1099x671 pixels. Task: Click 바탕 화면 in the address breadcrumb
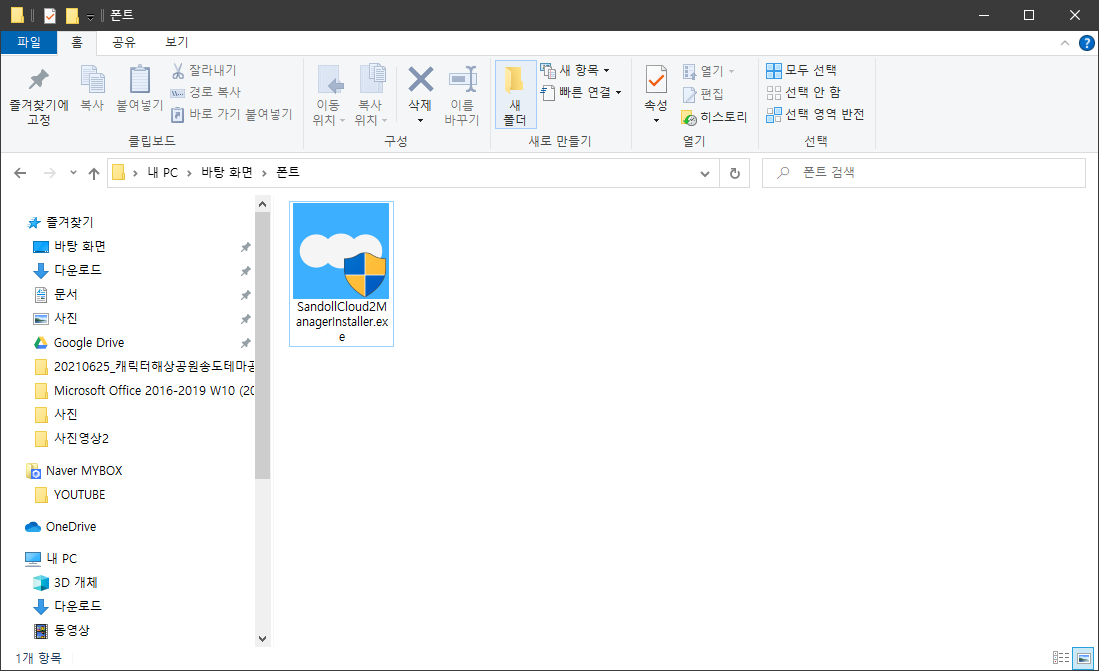227,172
